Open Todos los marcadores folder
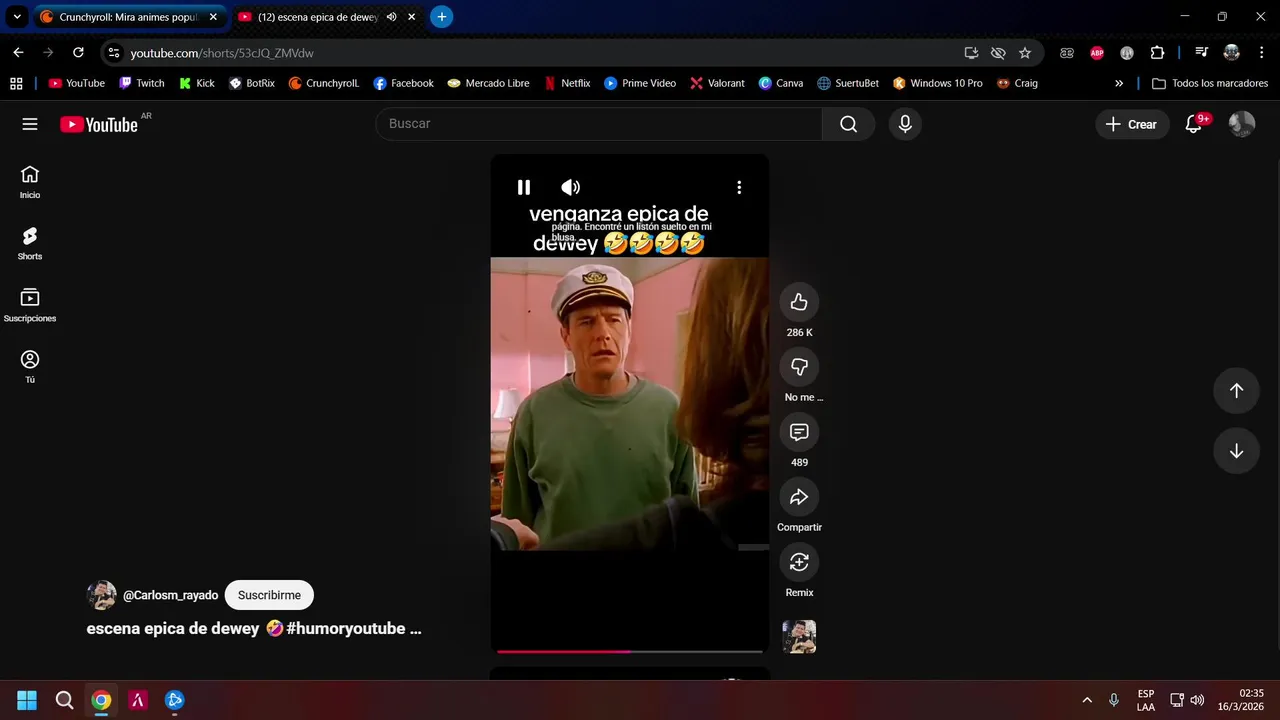 (1210, 83)
